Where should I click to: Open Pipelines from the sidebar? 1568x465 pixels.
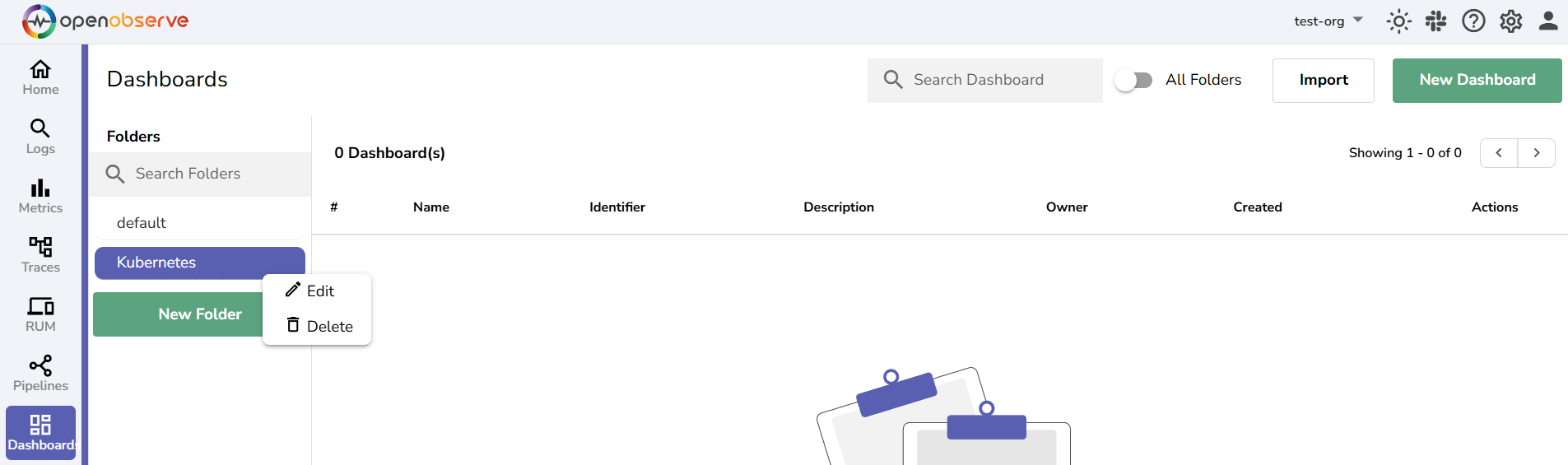tap(40, 374)
